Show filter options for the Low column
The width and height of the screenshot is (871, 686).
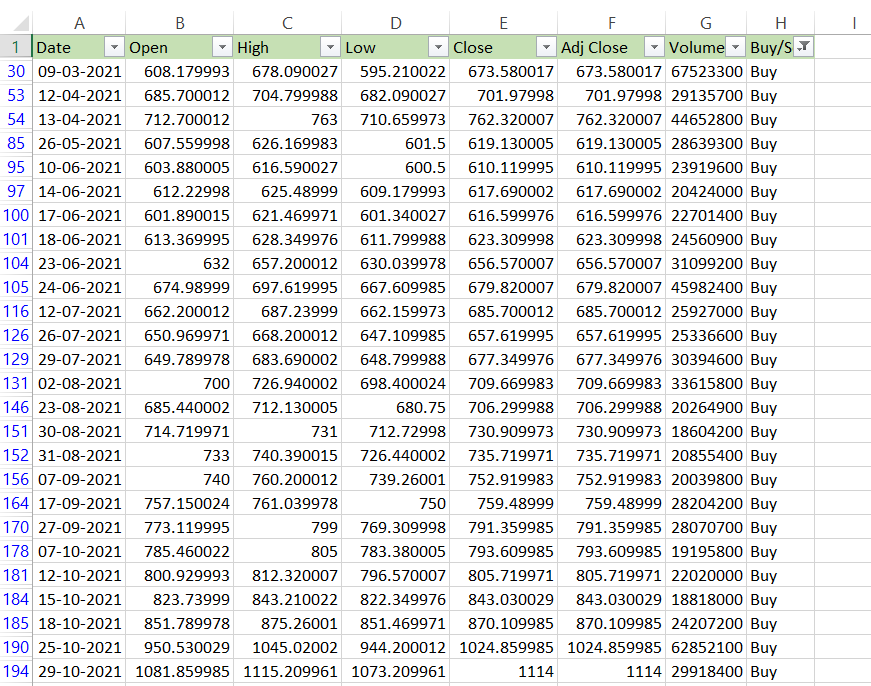437,47
